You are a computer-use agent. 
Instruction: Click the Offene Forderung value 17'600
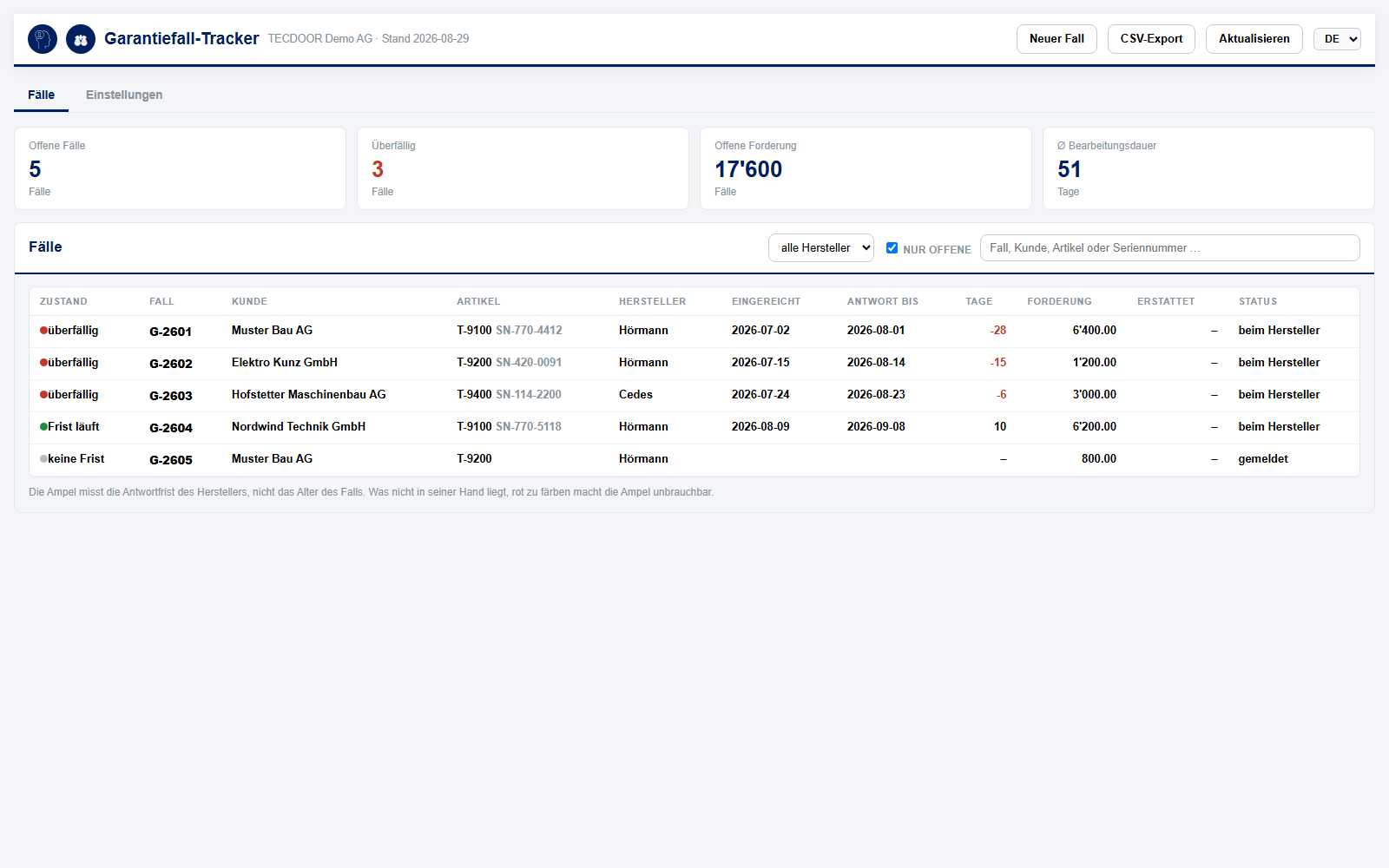coord(748,169)
